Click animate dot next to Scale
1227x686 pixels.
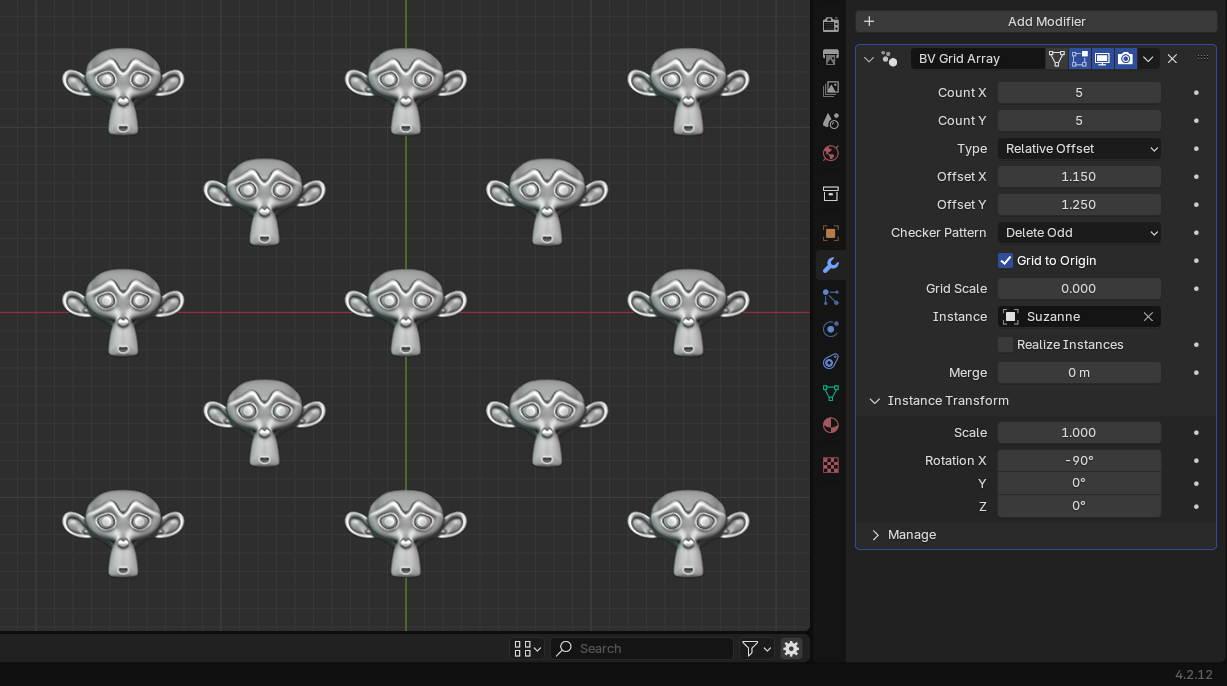click(x=1196, y=433)
